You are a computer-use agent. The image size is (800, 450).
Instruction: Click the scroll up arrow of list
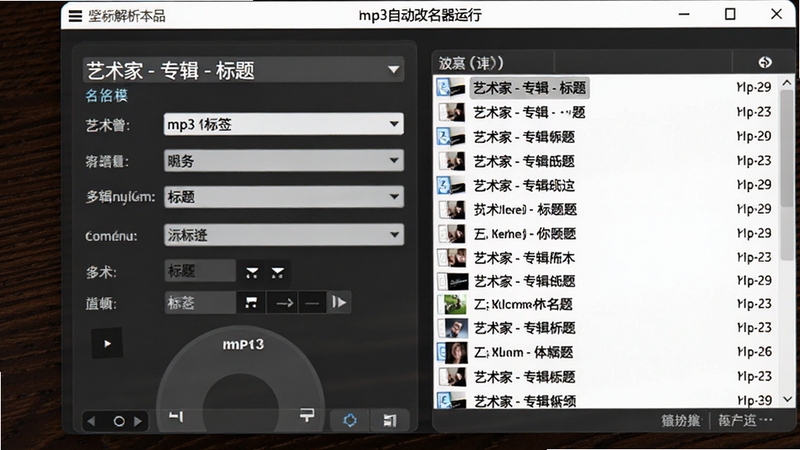(787, 83)
